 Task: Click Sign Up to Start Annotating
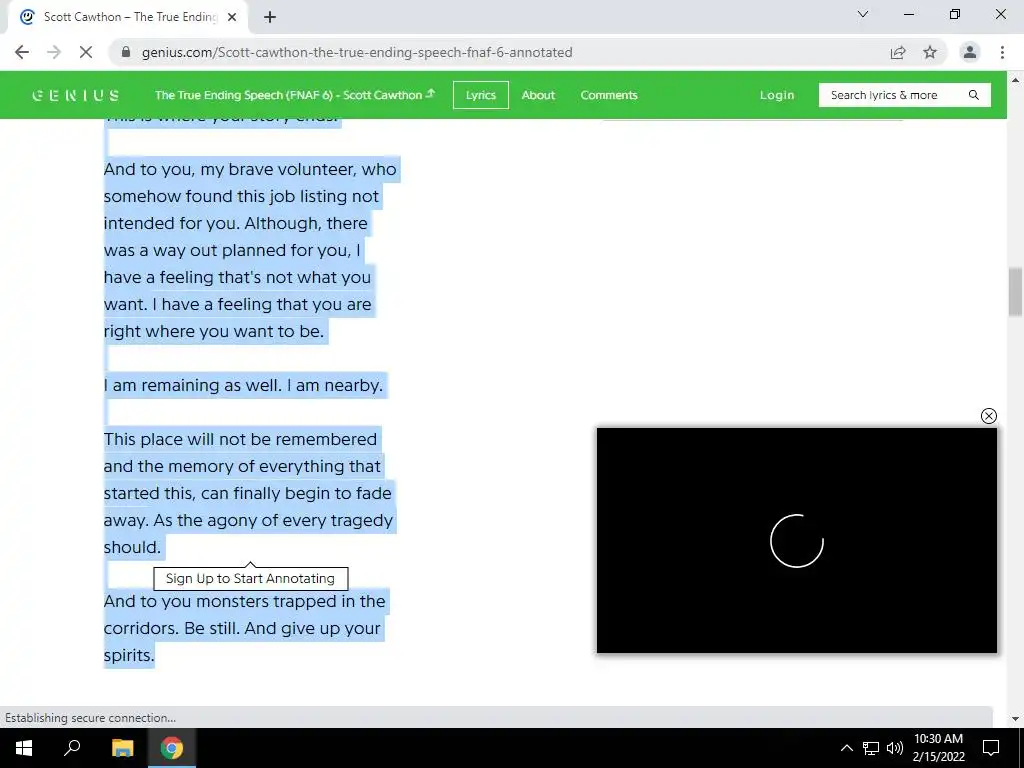coord(250,579)
